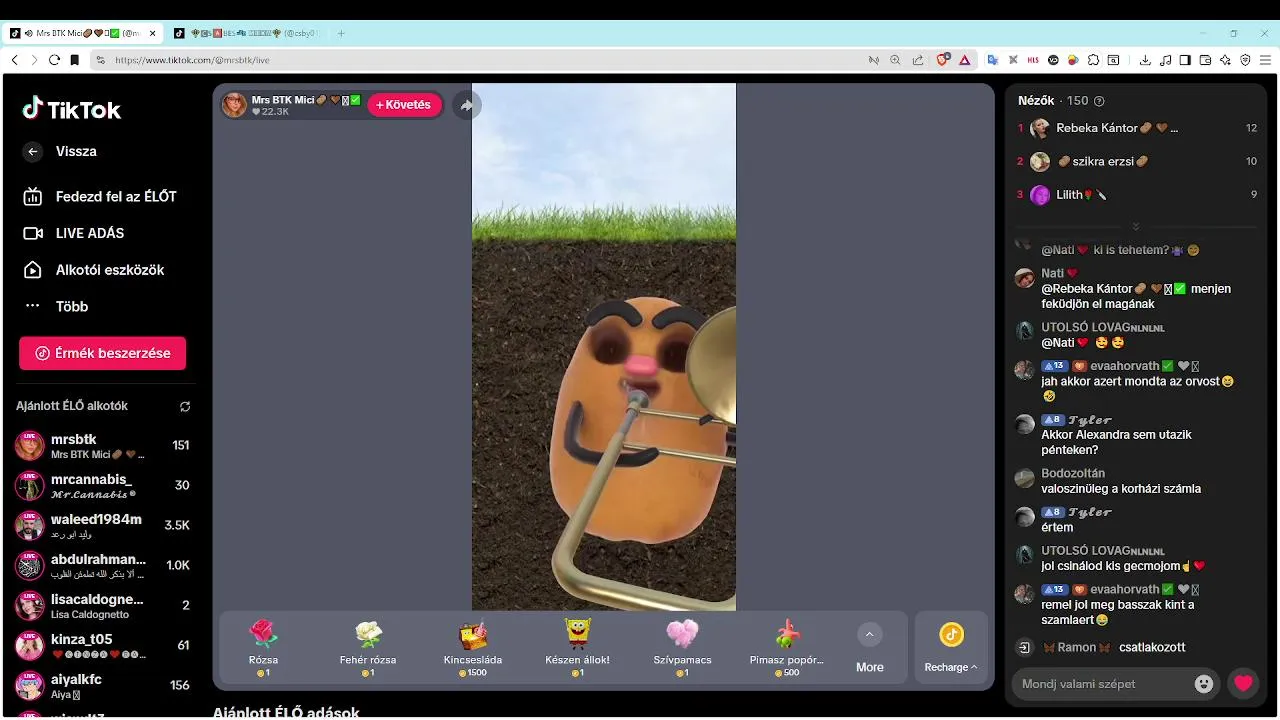Open the music note playlist icon
Image resolution: width=1280 pixels, height=720 pixels.
pyautogui.click(x=1165, y=60)
